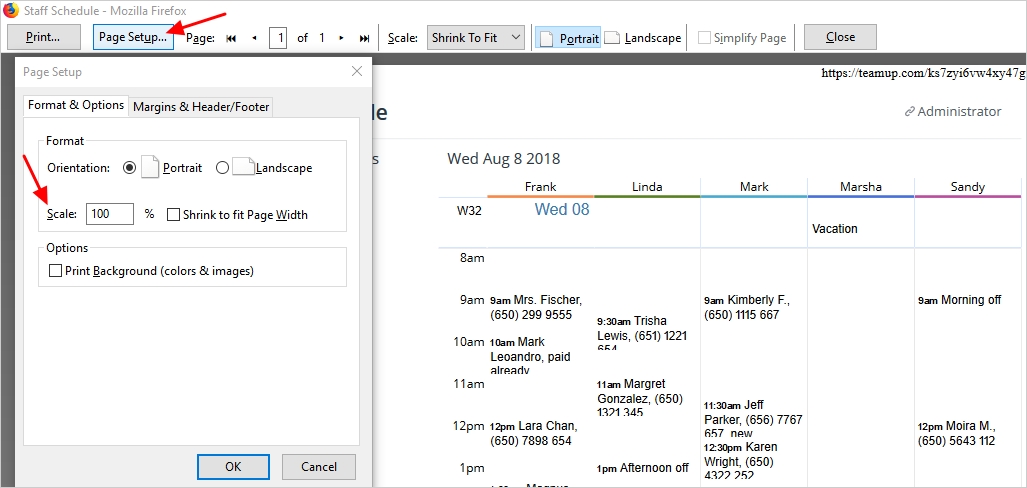Image resolution: width=1027 pixels, height=488 pixels.
Task: Toggle Simplify Page checkbox
Action: 705,38
